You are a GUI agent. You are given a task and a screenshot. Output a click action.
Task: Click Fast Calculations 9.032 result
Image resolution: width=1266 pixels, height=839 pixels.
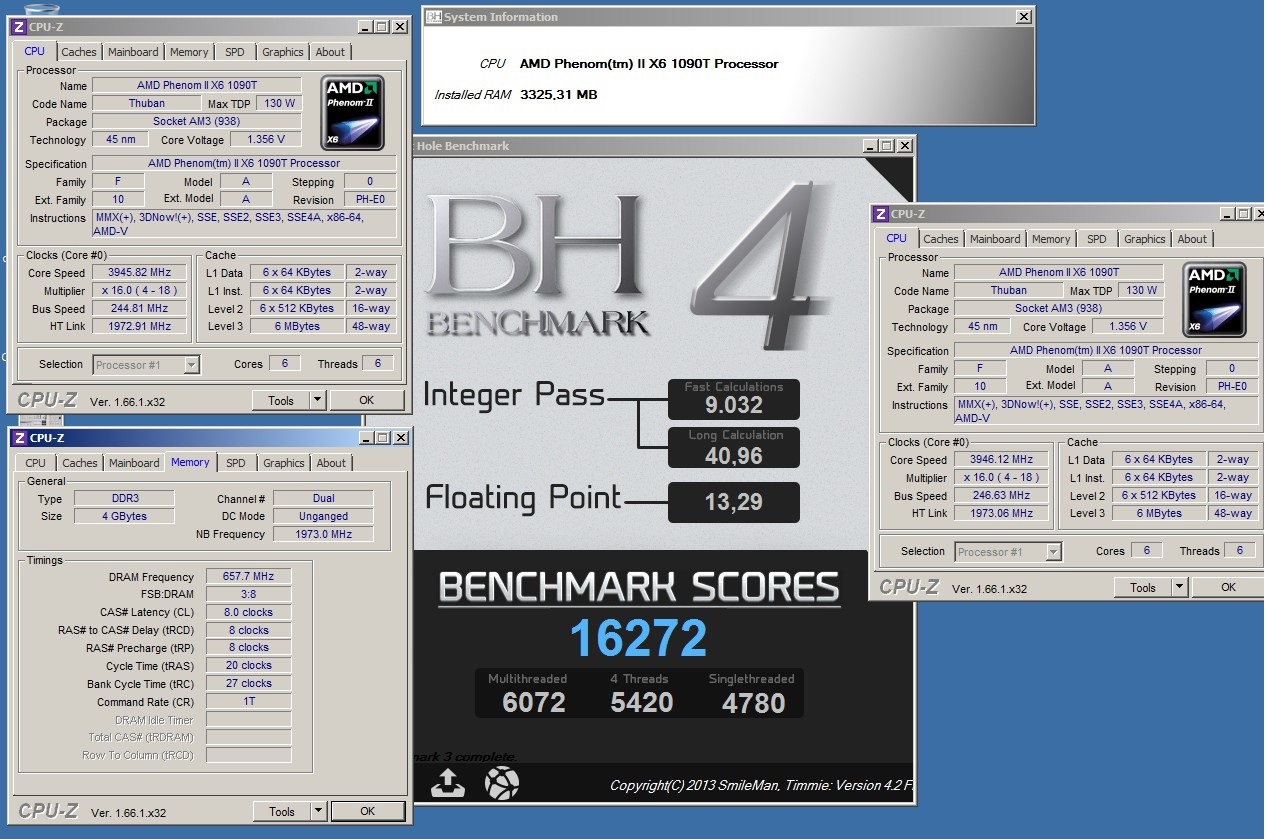click(734, 405)
